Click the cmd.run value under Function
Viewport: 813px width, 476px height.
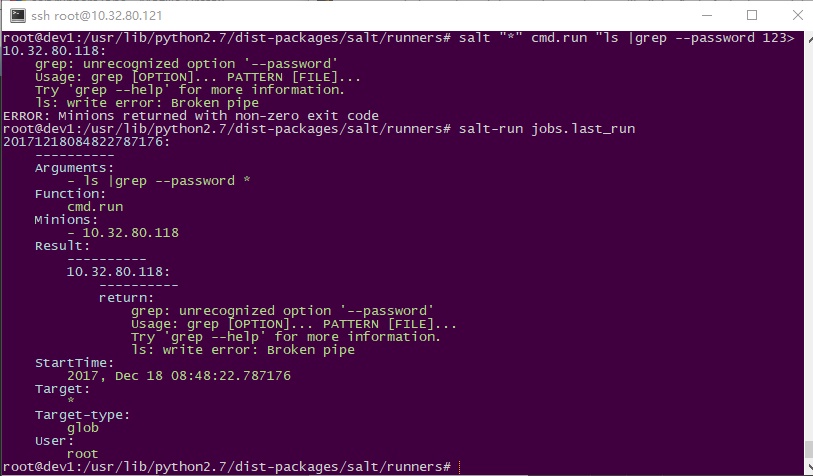pyautogui.click(x=95, y=206)
